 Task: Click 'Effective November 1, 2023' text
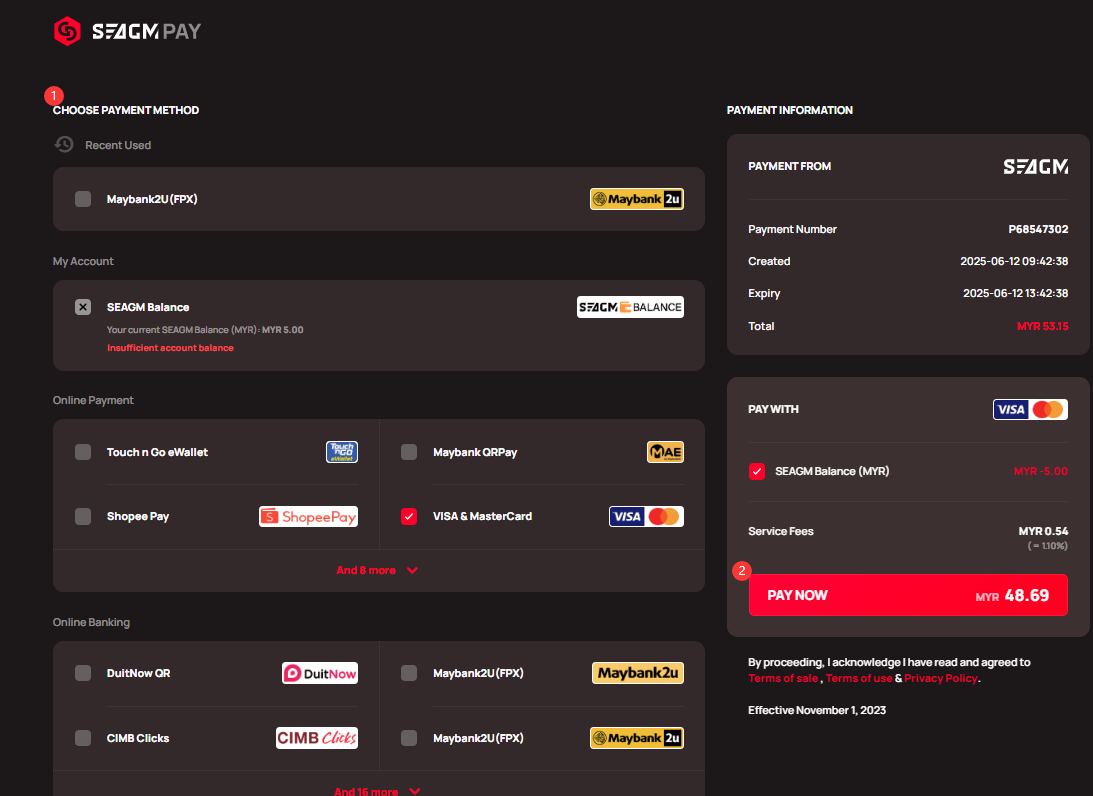(817, 710)
